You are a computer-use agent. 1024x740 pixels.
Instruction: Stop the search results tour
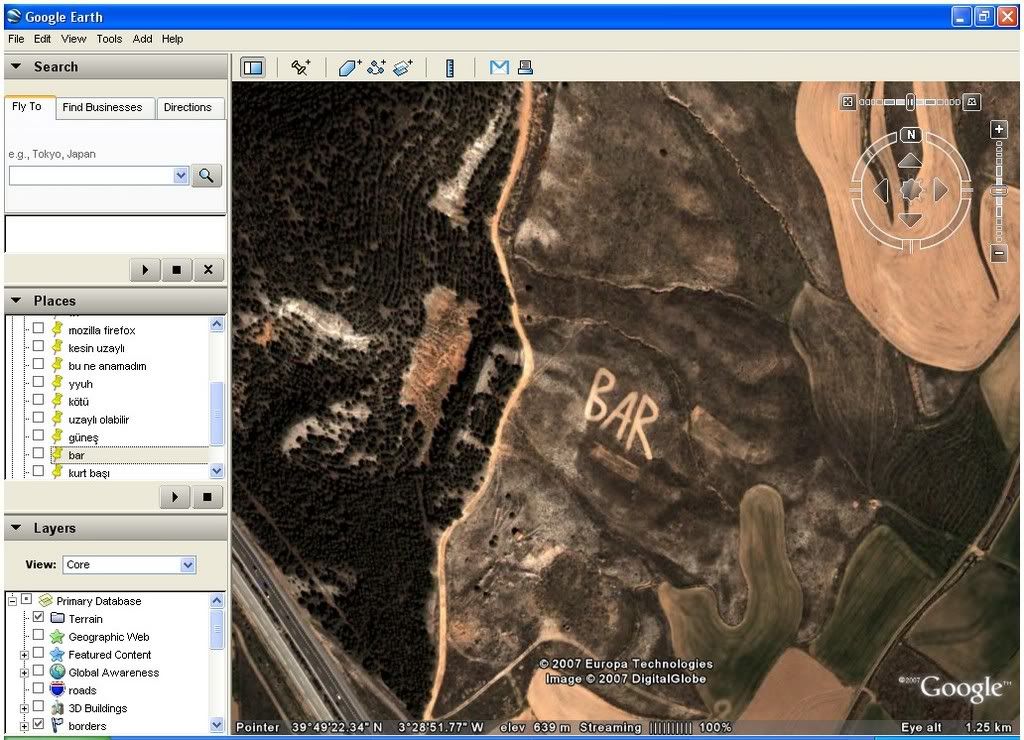[176, 270]
